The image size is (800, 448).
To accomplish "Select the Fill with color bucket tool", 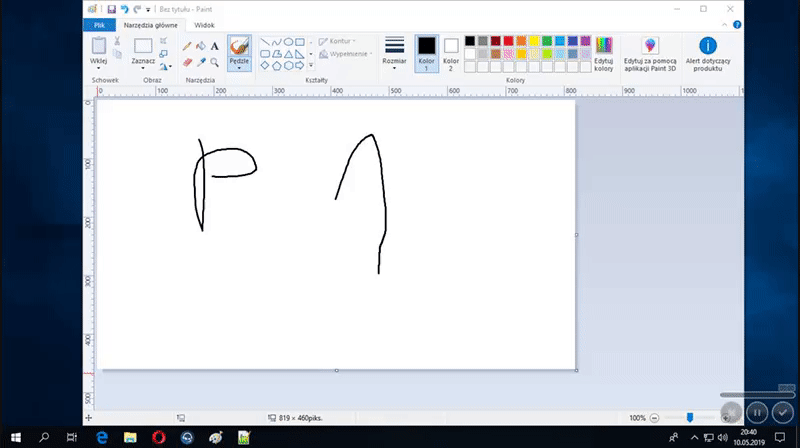I will tap(201, 46).
